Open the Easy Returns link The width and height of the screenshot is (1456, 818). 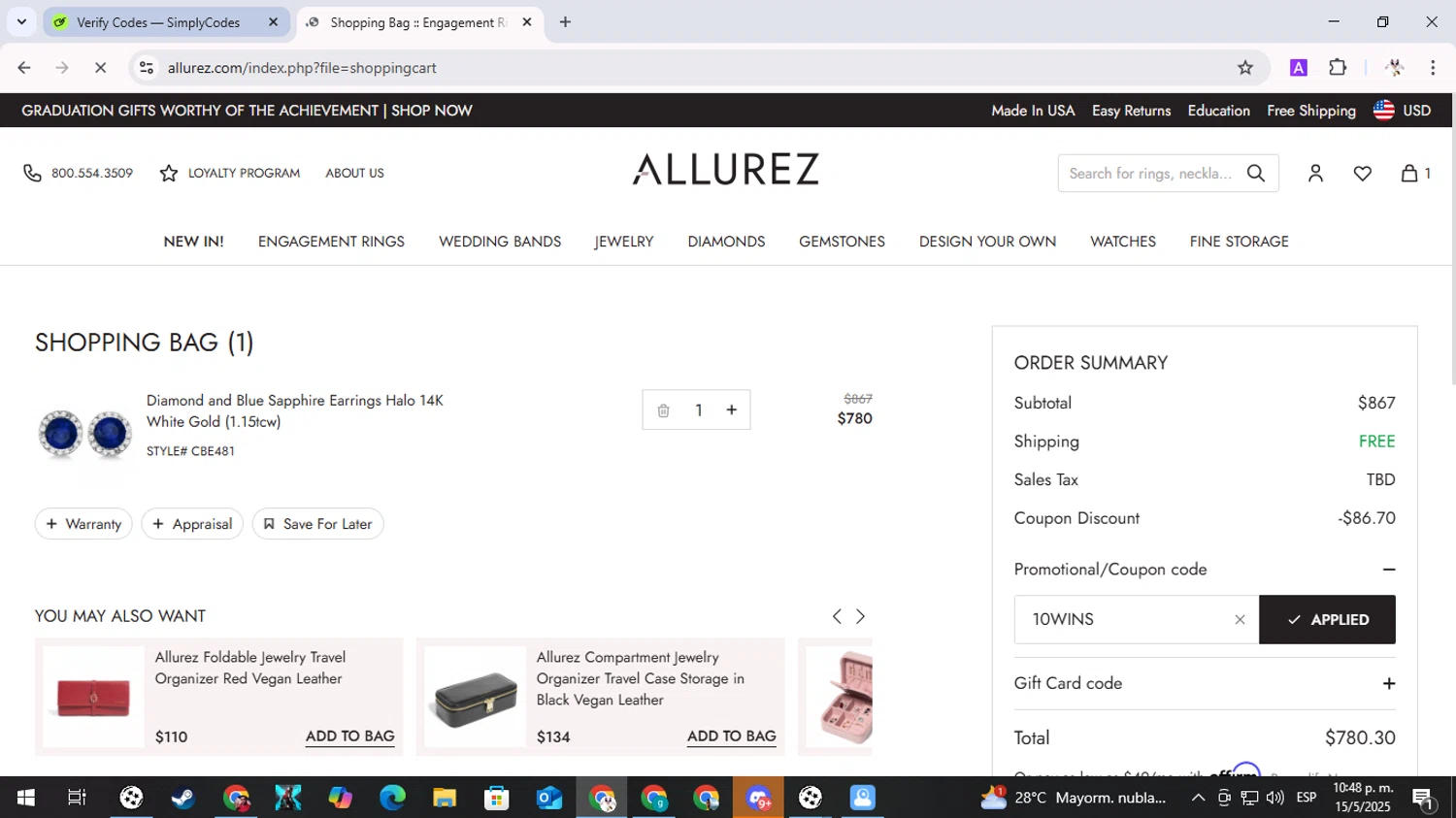coord(1131,111)
